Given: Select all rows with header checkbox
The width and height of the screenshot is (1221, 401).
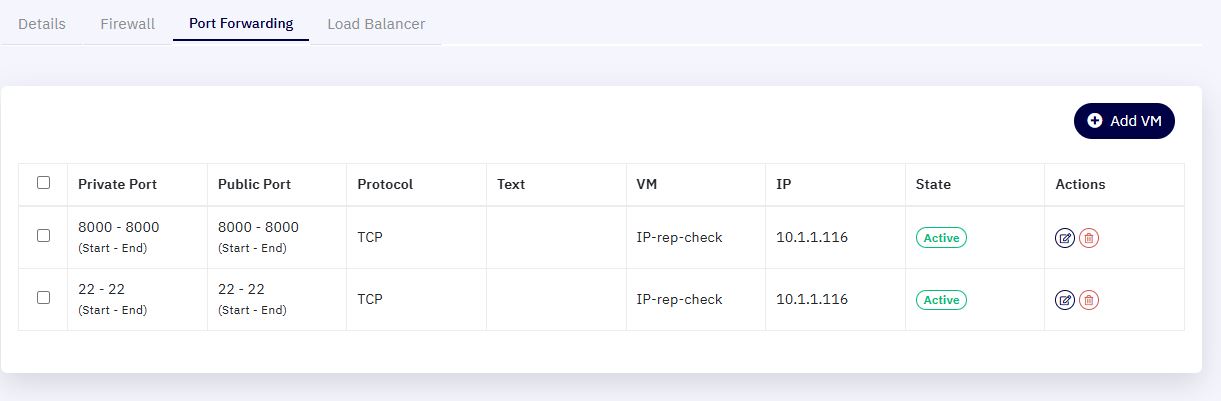Looking at the screenshot, I should (x=43, y=183).
